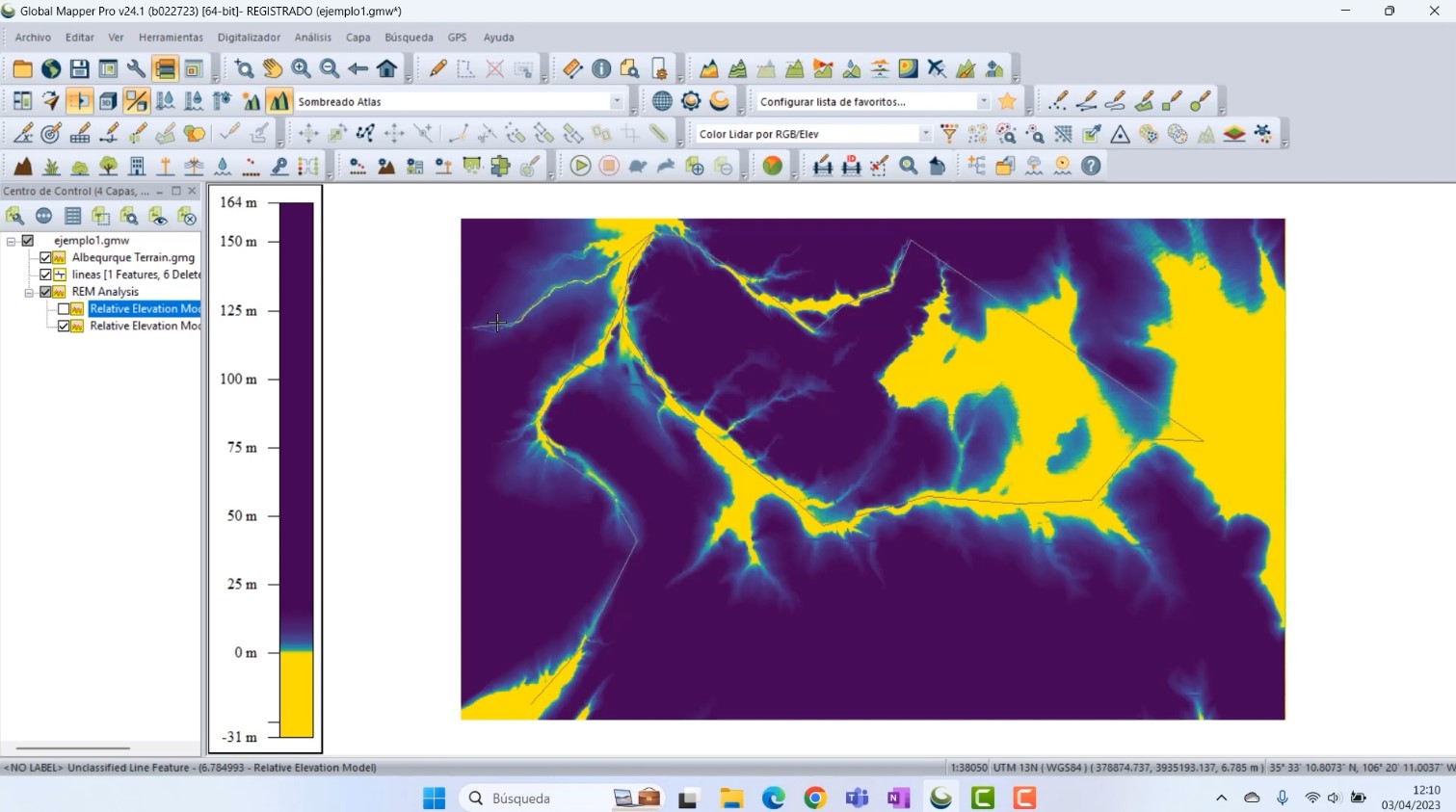The height and width of the screenshot is (812, 1456).
Task: Disable the Albequrque Terrain.gmg layer
Action: 45,257
